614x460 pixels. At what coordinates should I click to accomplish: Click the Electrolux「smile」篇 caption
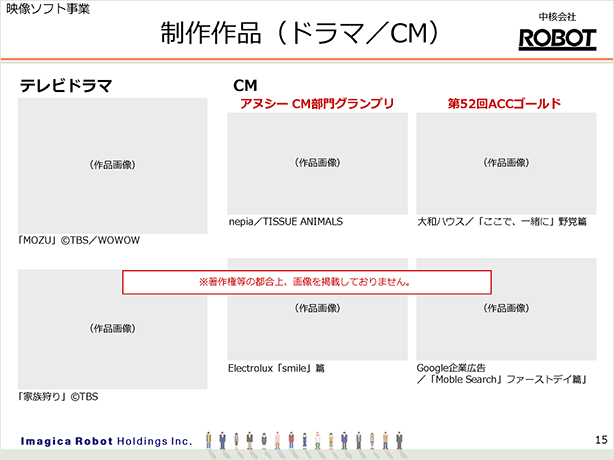276,368
